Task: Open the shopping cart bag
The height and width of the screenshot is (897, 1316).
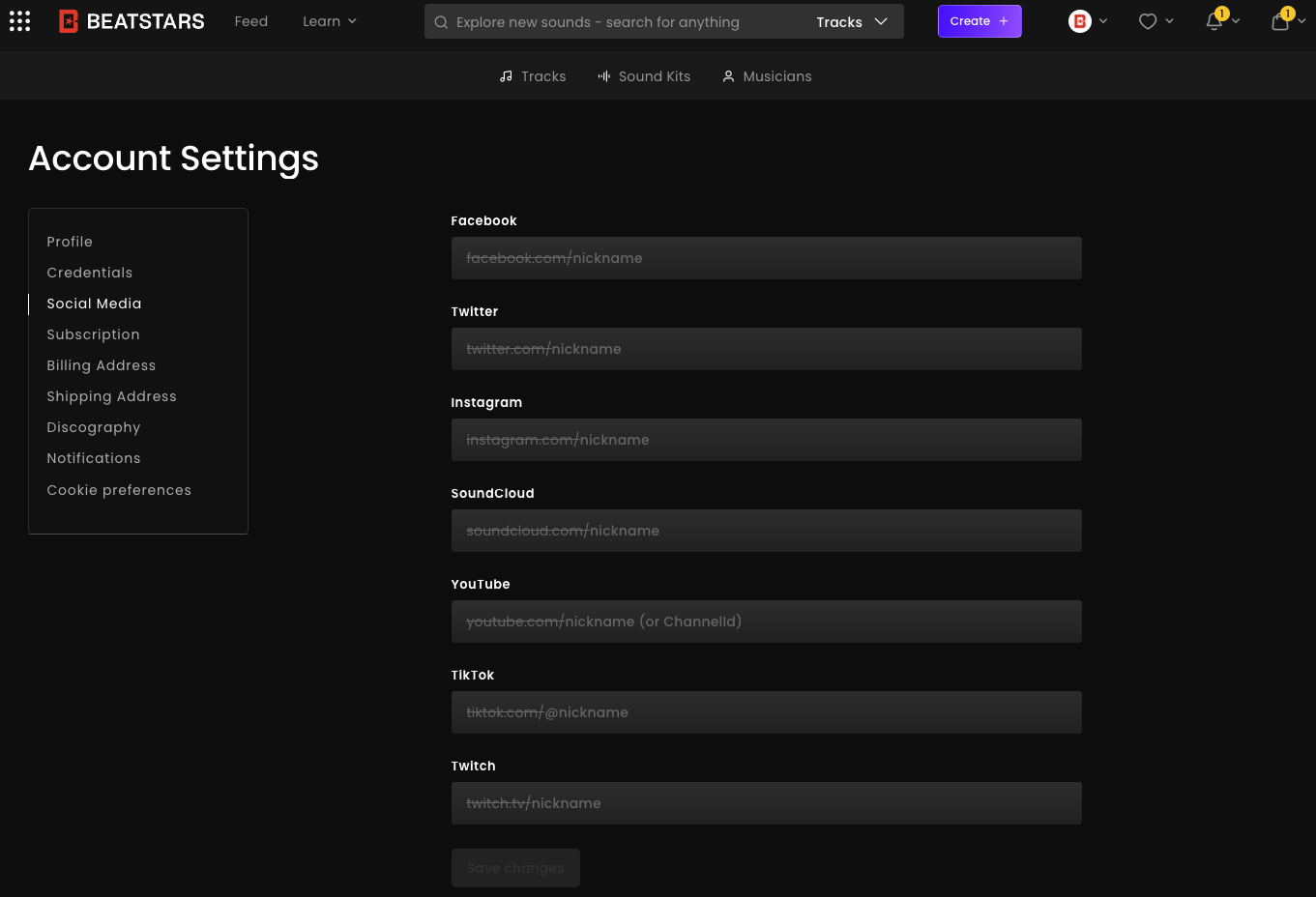Action: point(1280,21)
